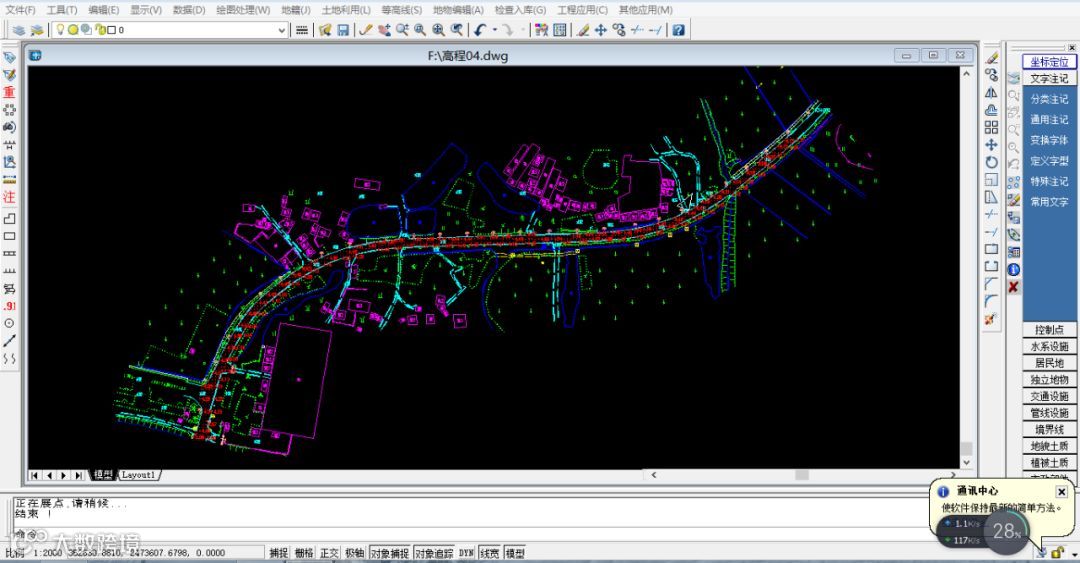Open the 水系设施 category
The image size is (1080, 563).
1049,347
